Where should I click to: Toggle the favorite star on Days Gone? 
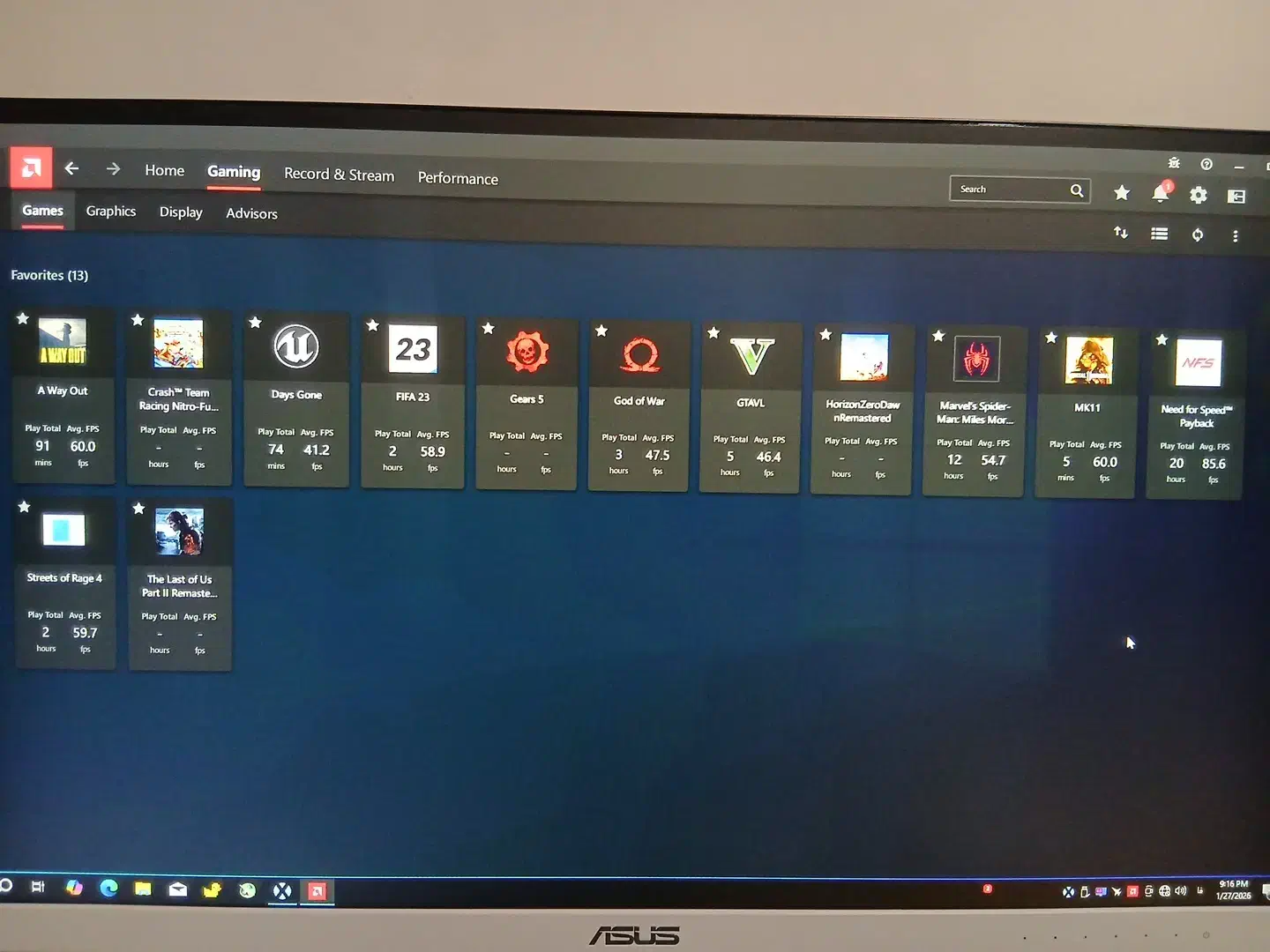click(x=255, y=323)
